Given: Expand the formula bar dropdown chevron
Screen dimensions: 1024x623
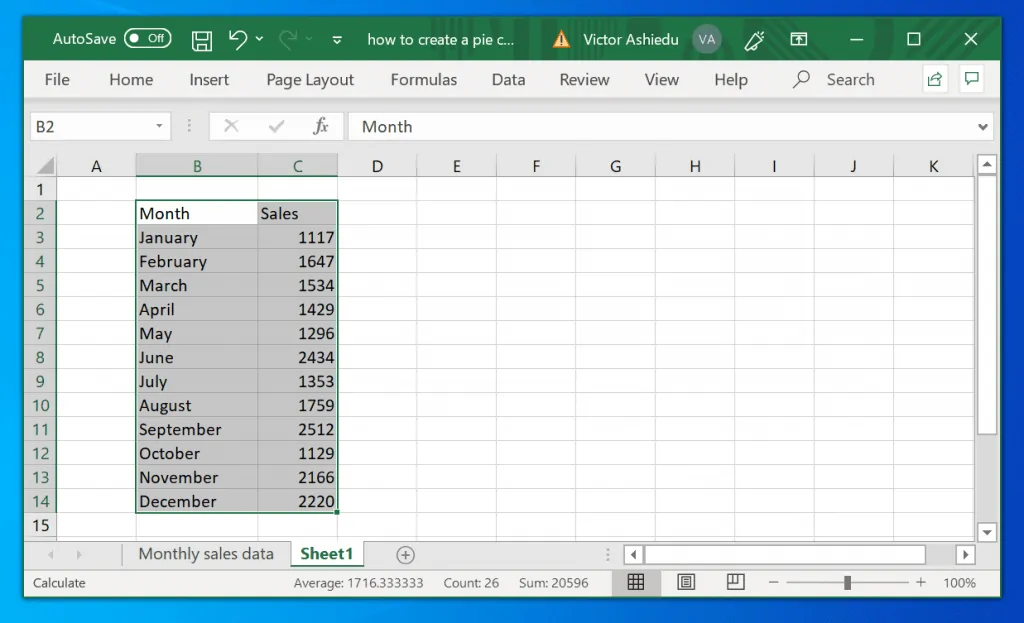Looking at the screenshot, I should (983, 126).
